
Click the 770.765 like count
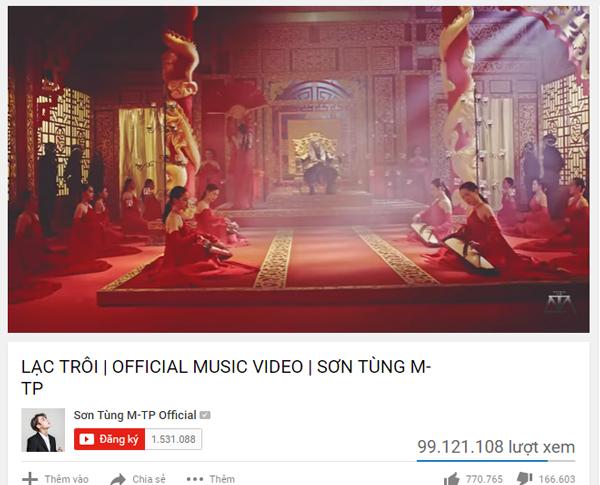484,479
